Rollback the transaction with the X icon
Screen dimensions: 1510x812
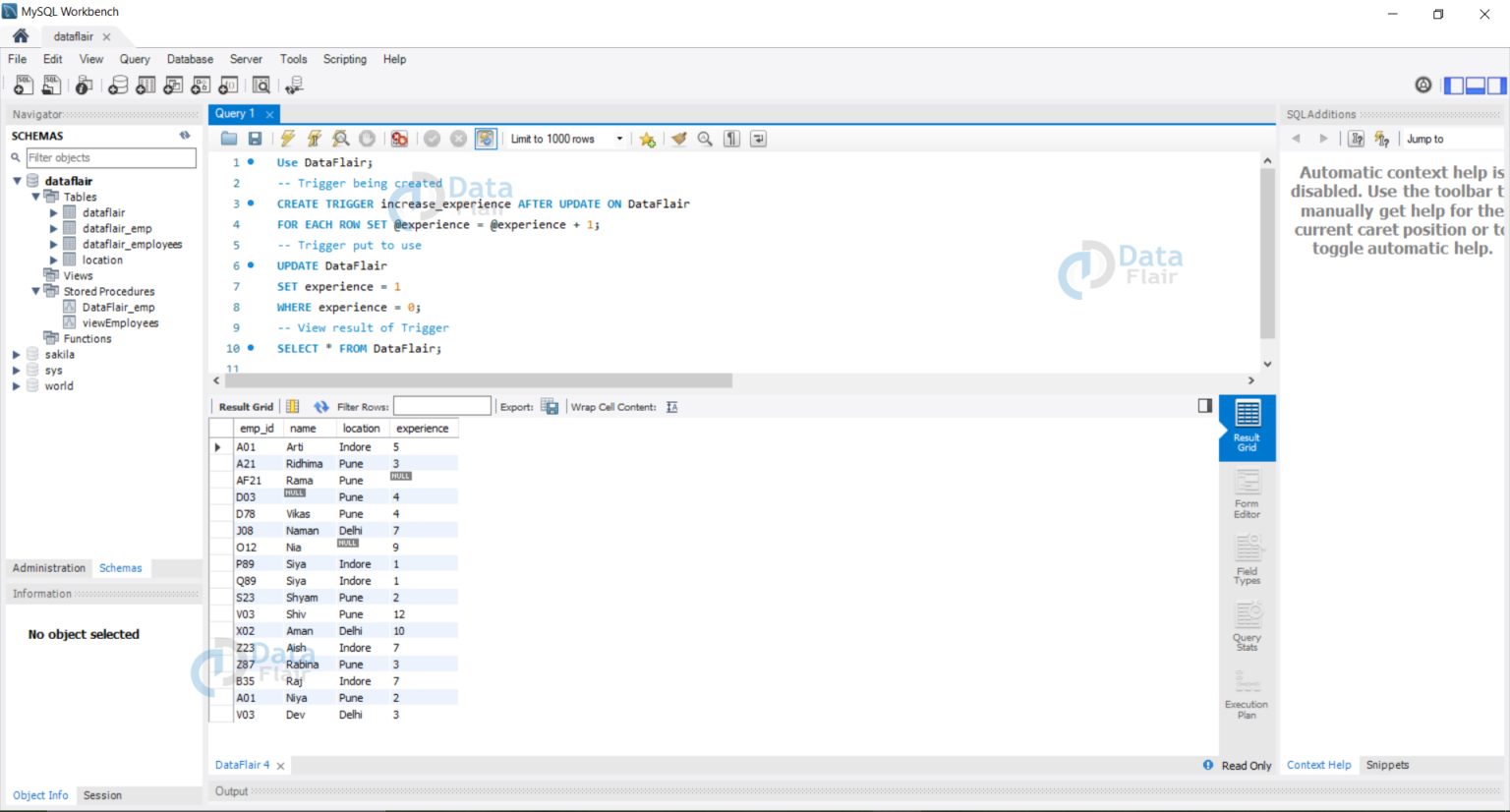click(458, 139)
